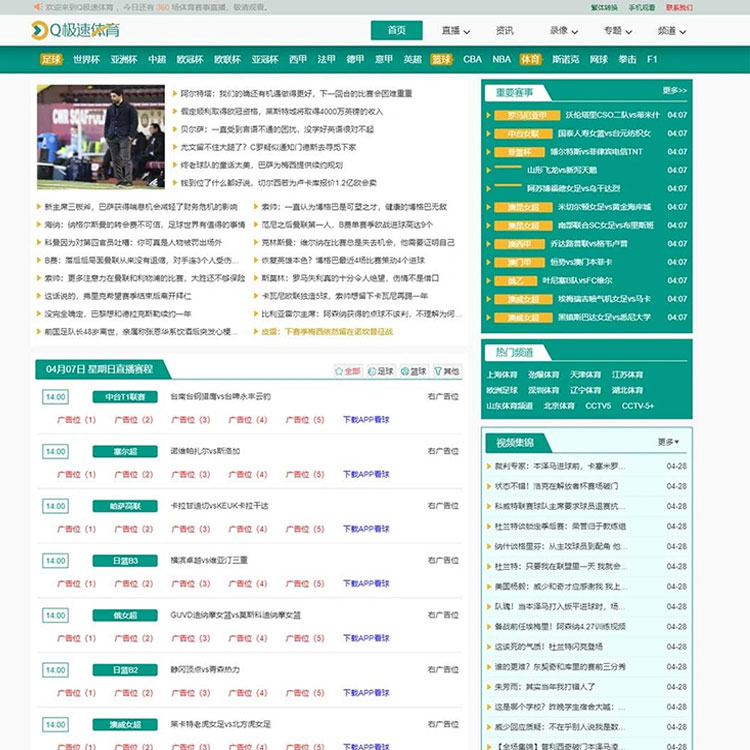Select the 足球 filter with ball icon

click(381, 371)
